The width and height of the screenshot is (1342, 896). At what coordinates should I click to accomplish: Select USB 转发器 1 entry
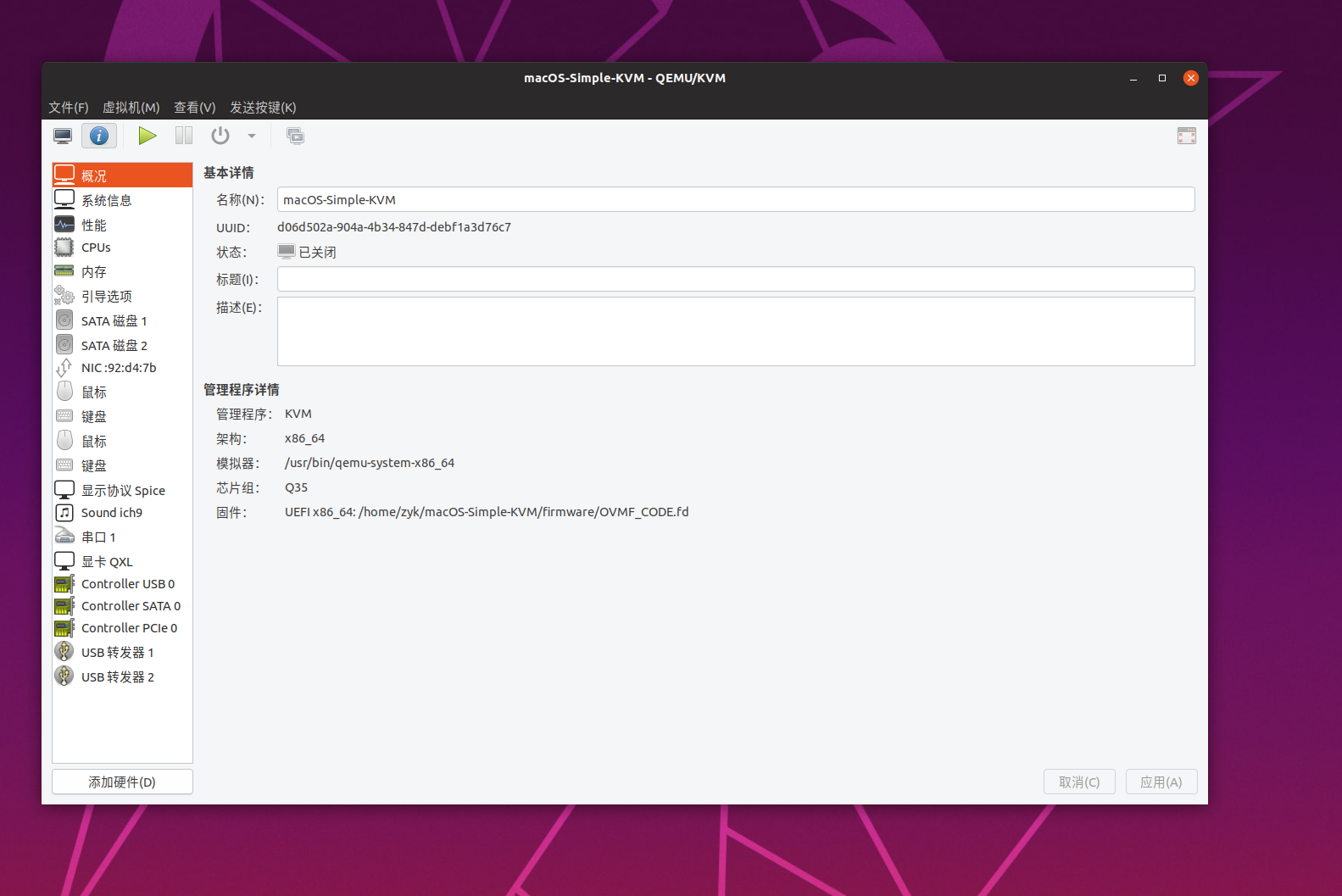tap(122, 652)
